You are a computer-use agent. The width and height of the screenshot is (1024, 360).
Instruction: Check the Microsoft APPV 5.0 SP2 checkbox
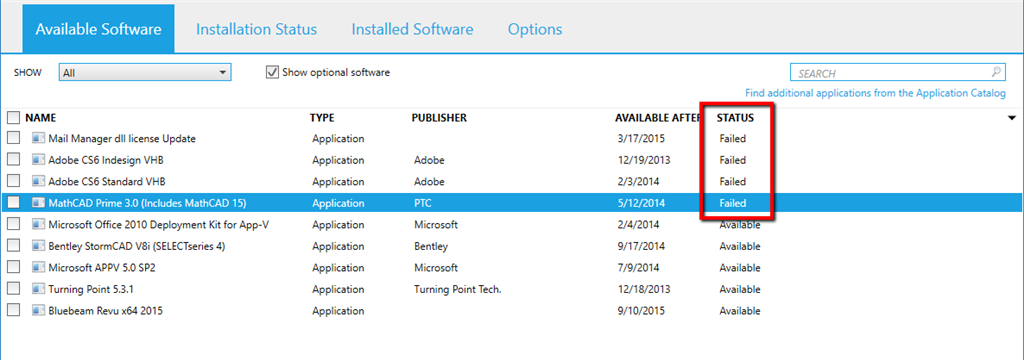click(13, 268)
